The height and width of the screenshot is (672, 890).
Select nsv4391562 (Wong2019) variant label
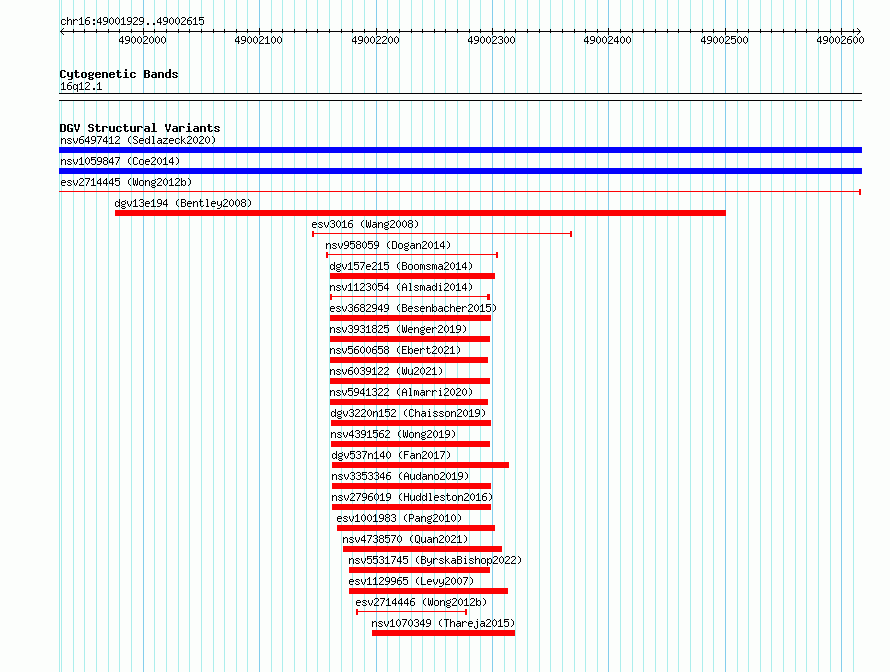(x=393, y=434)
